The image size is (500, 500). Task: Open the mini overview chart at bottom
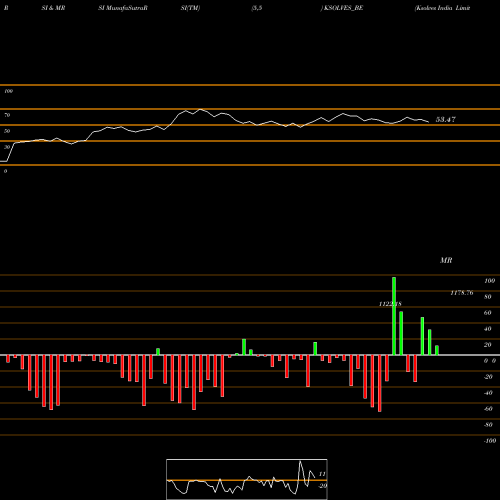tap(247, 479)
